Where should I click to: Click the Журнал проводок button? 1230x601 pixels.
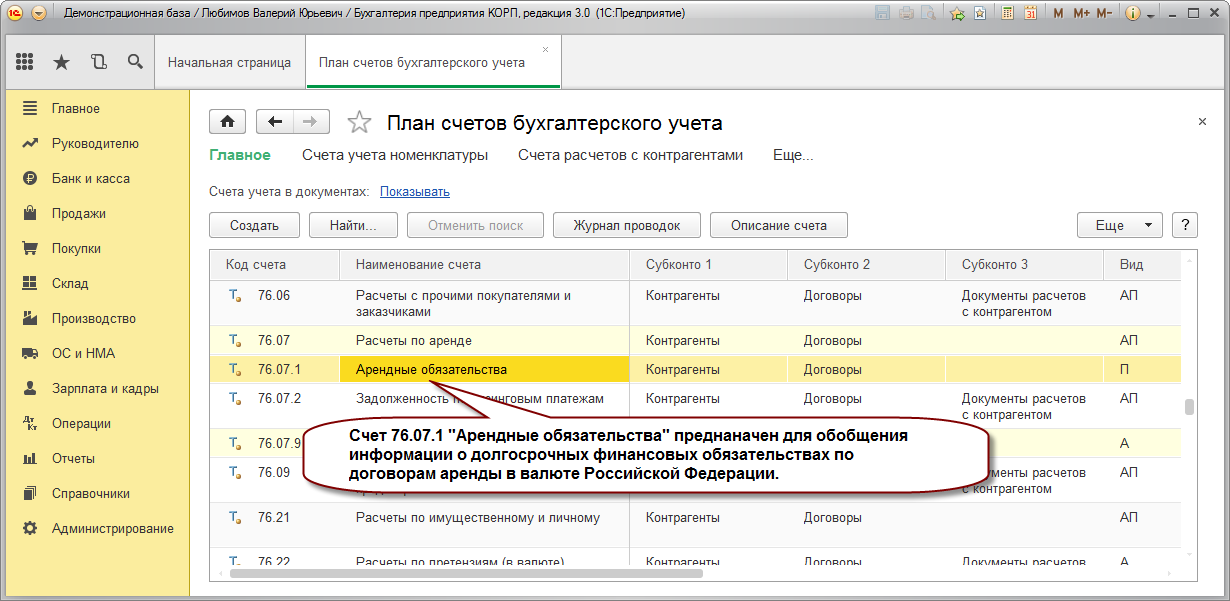tap(627, 225)
